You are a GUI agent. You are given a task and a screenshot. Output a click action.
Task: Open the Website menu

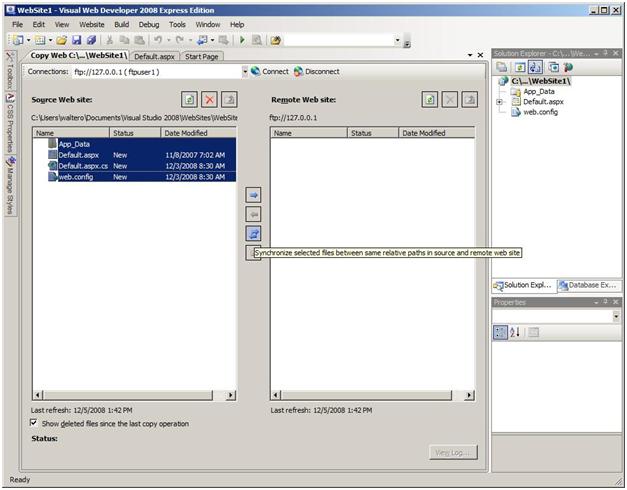91,24
